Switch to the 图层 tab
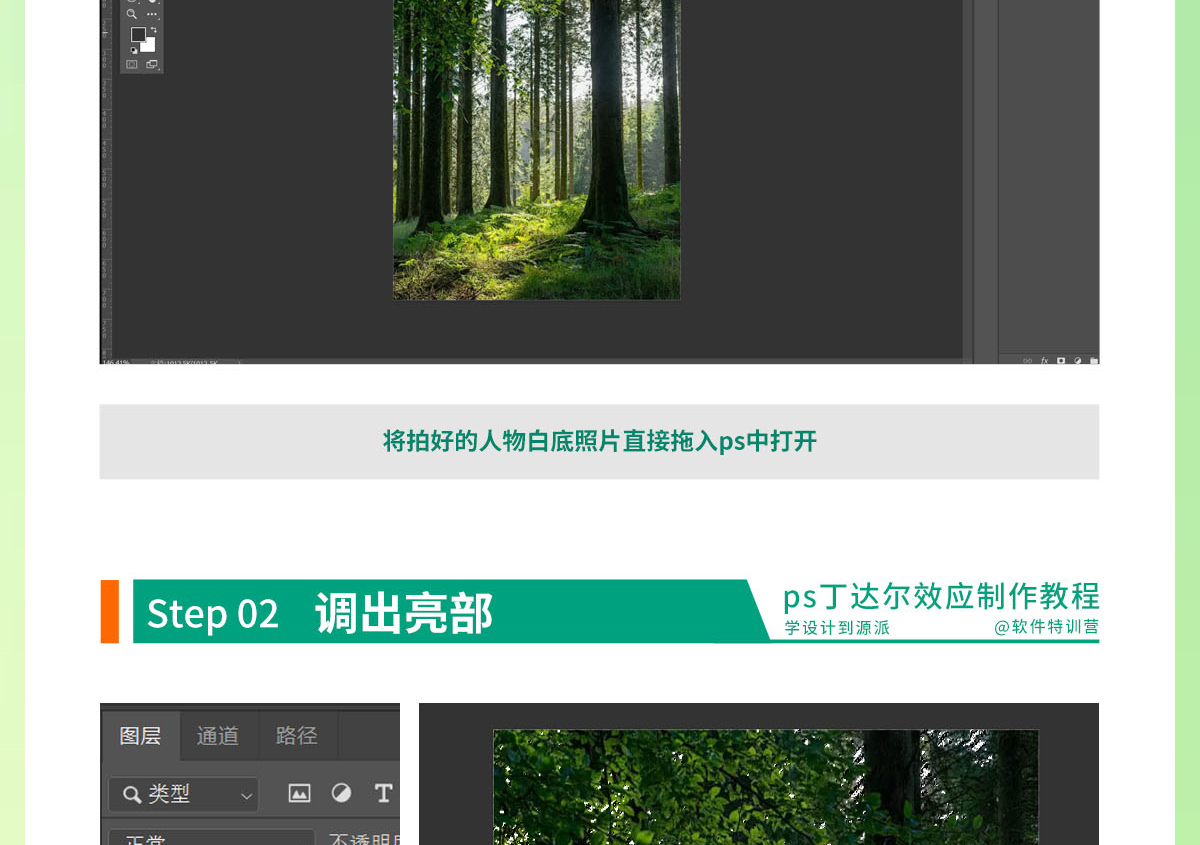The width and height of the screenshot is (1200, 845). click(140, 736)
